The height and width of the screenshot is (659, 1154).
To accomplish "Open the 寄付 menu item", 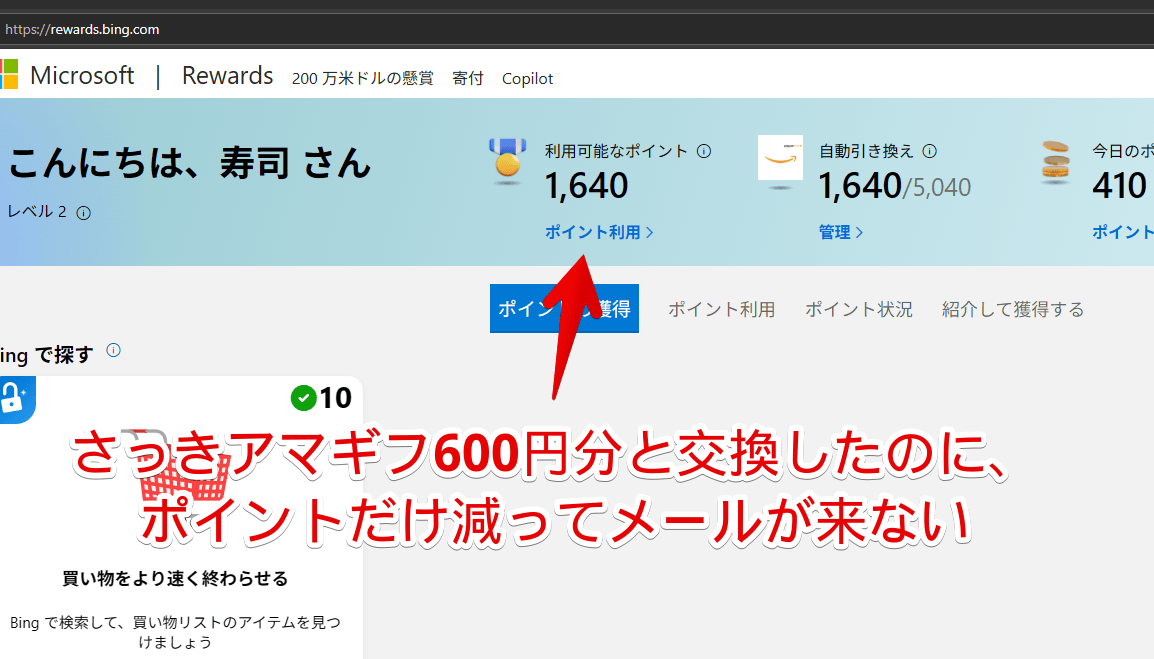I will [x=467, y=78].
